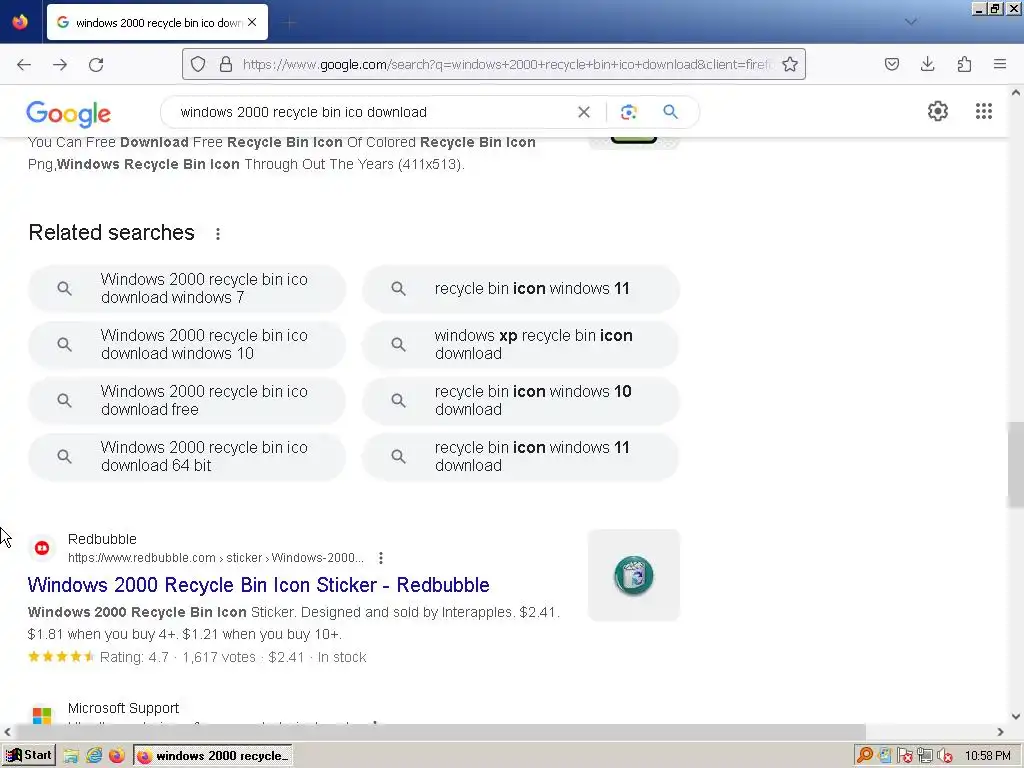1024x768 pixels.
Task: Go to Google homepage via logo
Action: coord(69,114)
